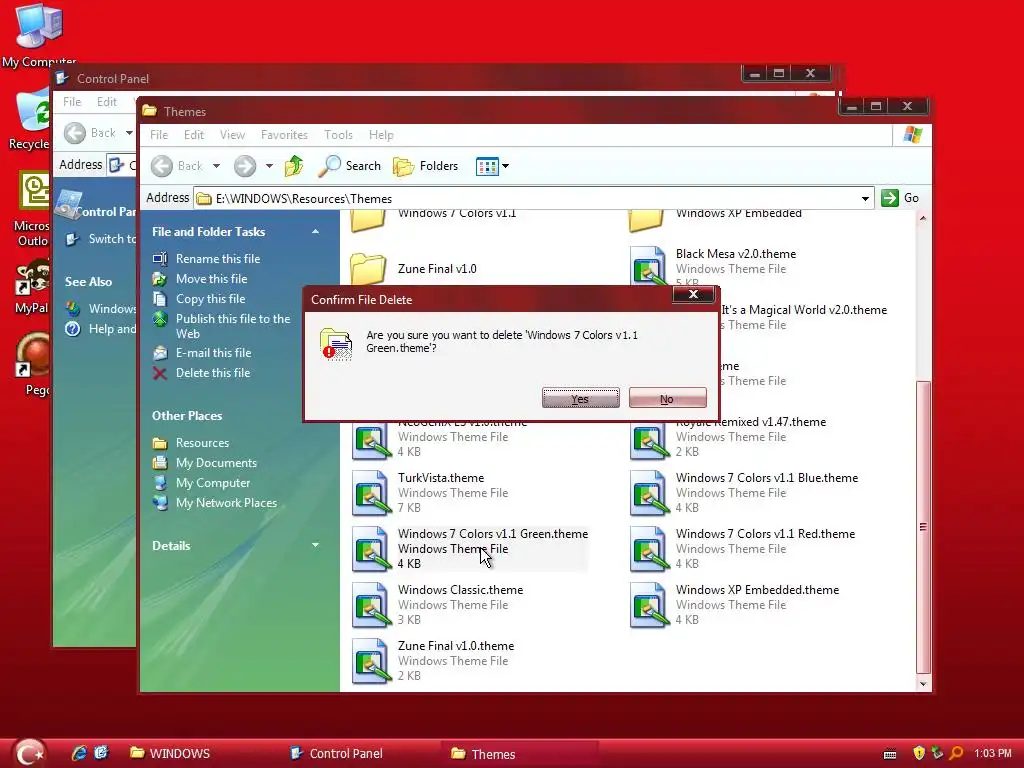Select Windows XP Embedded.theme file icon
The image size is (1024, 768).
pos(649,605)
